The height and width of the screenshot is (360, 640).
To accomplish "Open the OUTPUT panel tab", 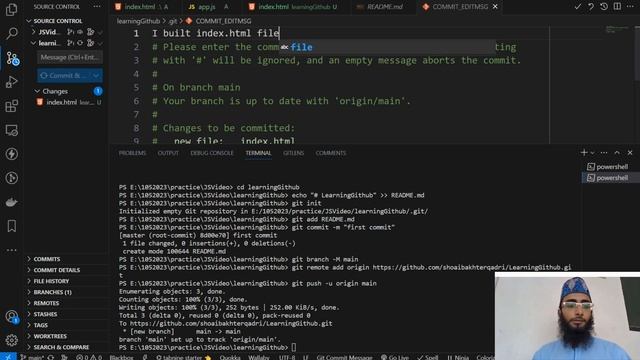I will click(168, 153).
